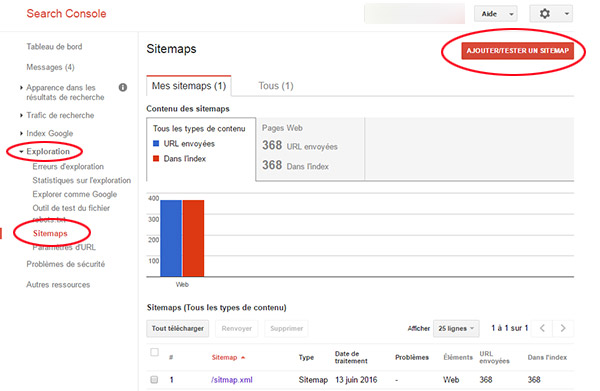Select Tous les types de contenu panel
The width and height of the screenshot is (600, 391).
201,148
